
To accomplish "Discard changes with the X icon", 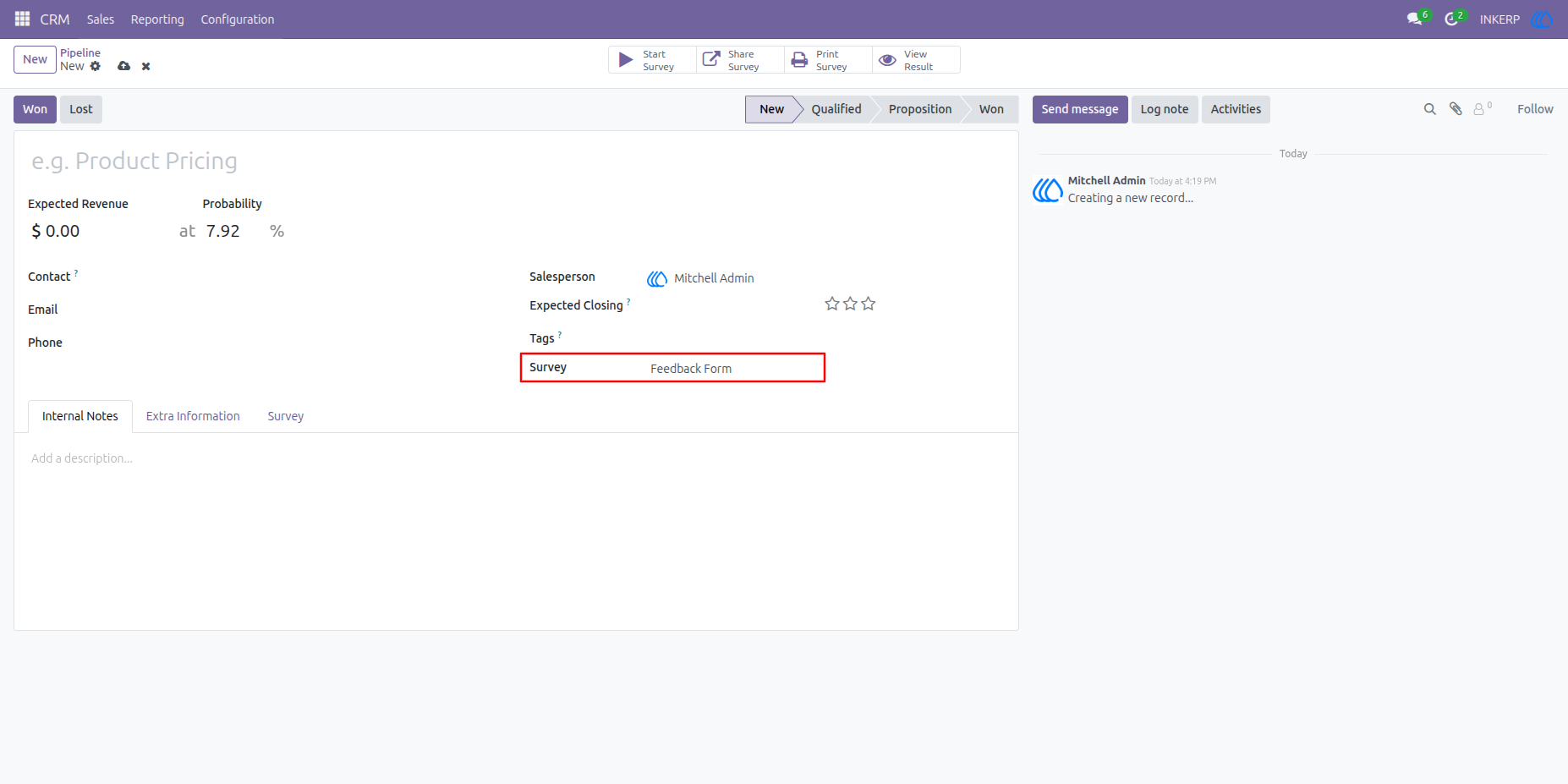I will click(146, 66).
